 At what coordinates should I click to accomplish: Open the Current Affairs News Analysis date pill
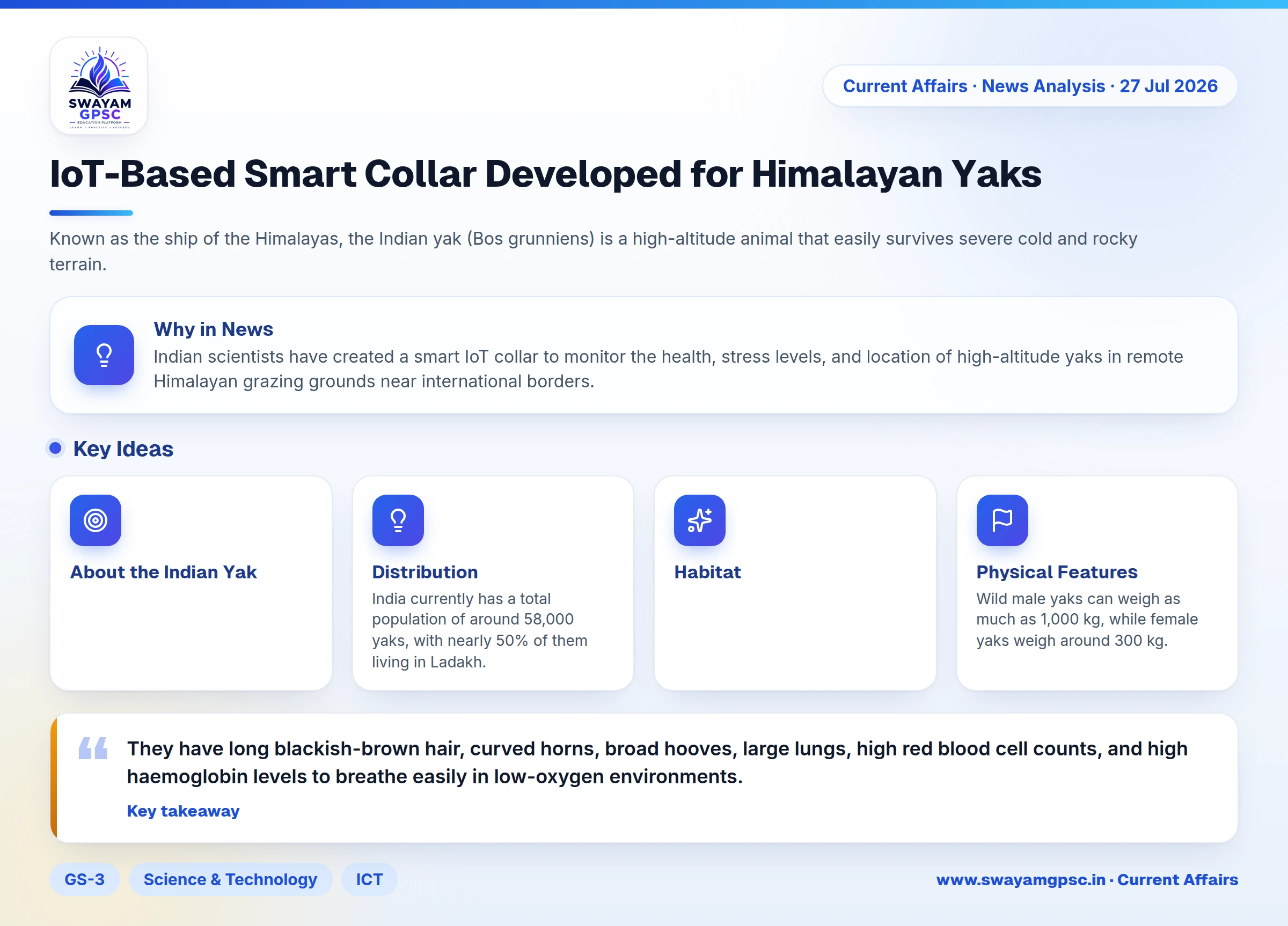pos(1030,86)
